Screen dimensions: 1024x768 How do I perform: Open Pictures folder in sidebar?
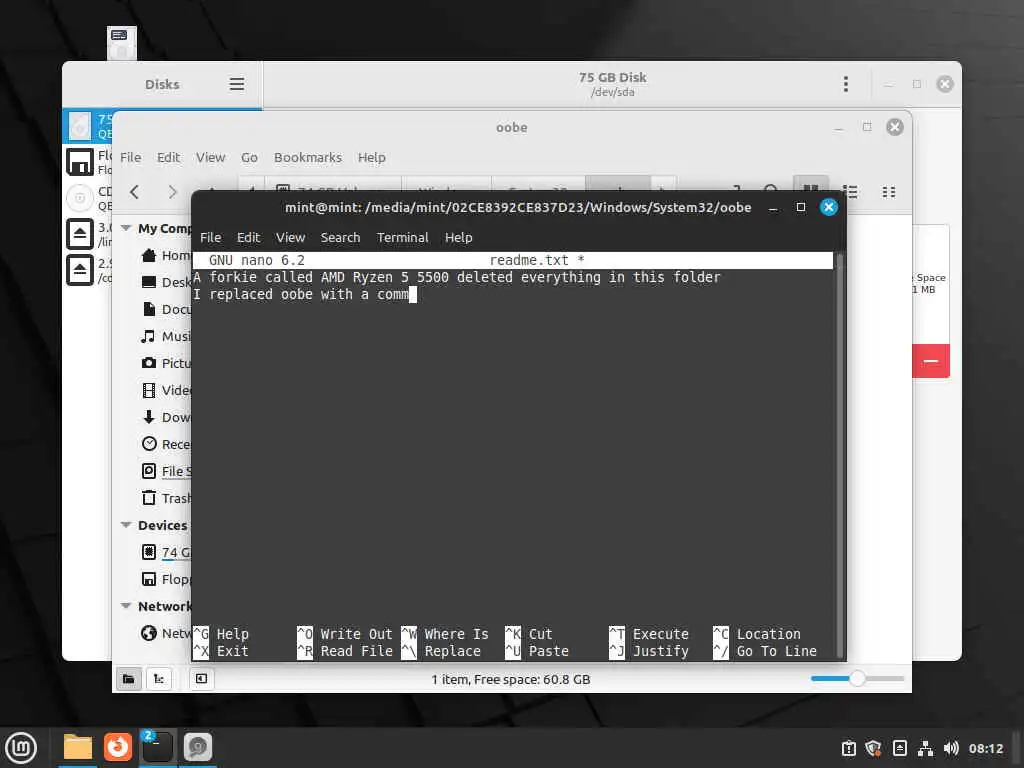coord(166,363)
